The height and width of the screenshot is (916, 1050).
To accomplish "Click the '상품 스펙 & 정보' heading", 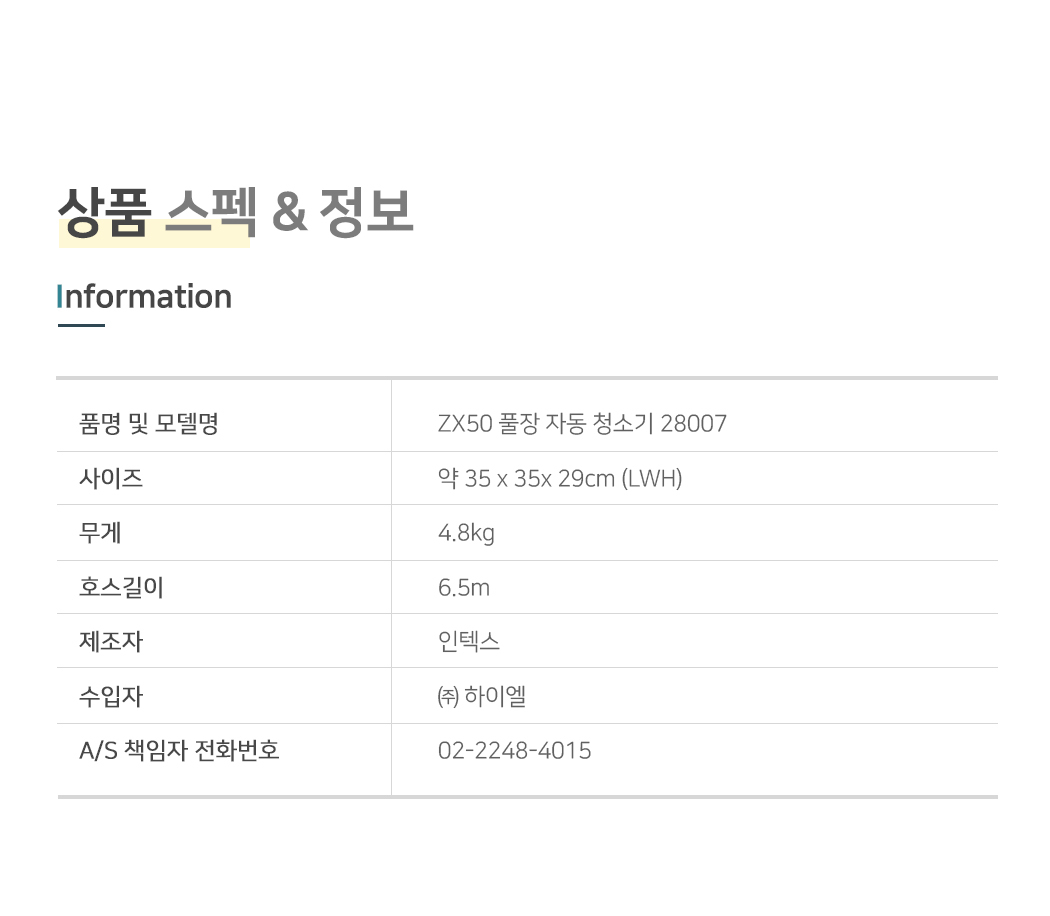I will tap(236, 211).
